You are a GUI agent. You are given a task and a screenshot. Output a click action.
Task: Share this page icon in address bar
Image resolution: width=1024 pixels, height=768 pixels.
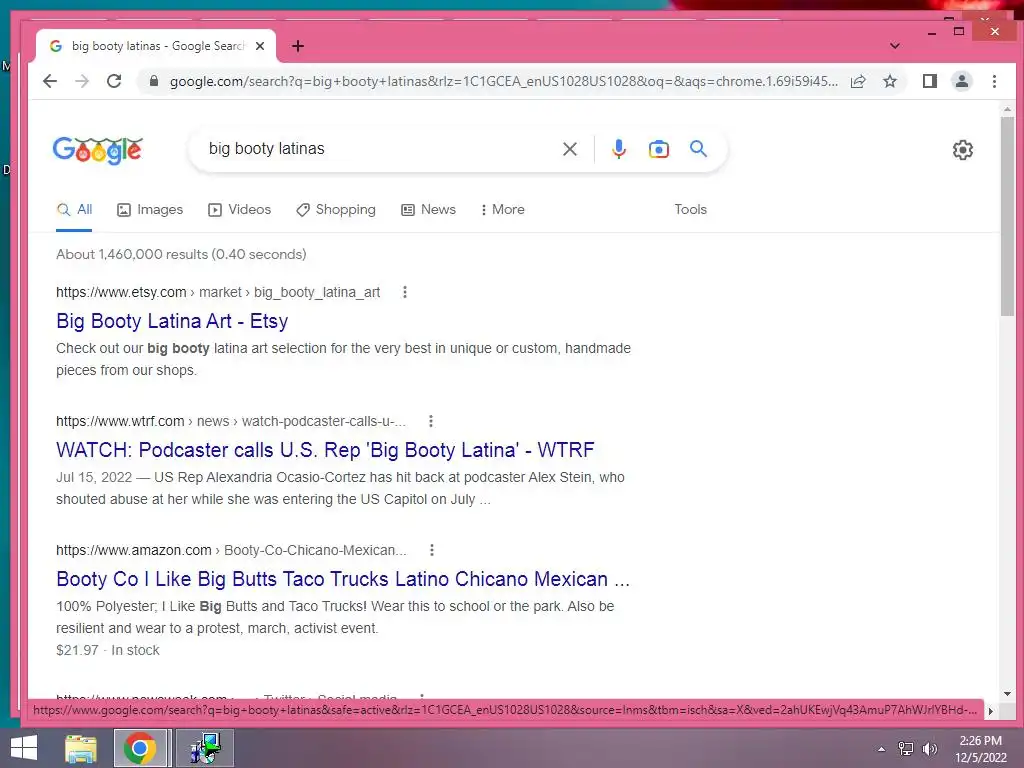pos(858,81)
